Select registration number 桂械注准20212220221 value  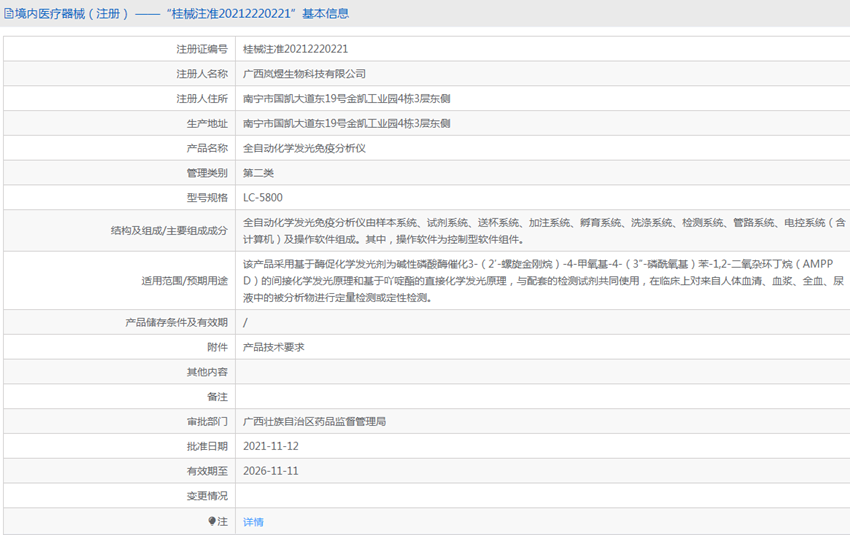click(x=295, y=49)
